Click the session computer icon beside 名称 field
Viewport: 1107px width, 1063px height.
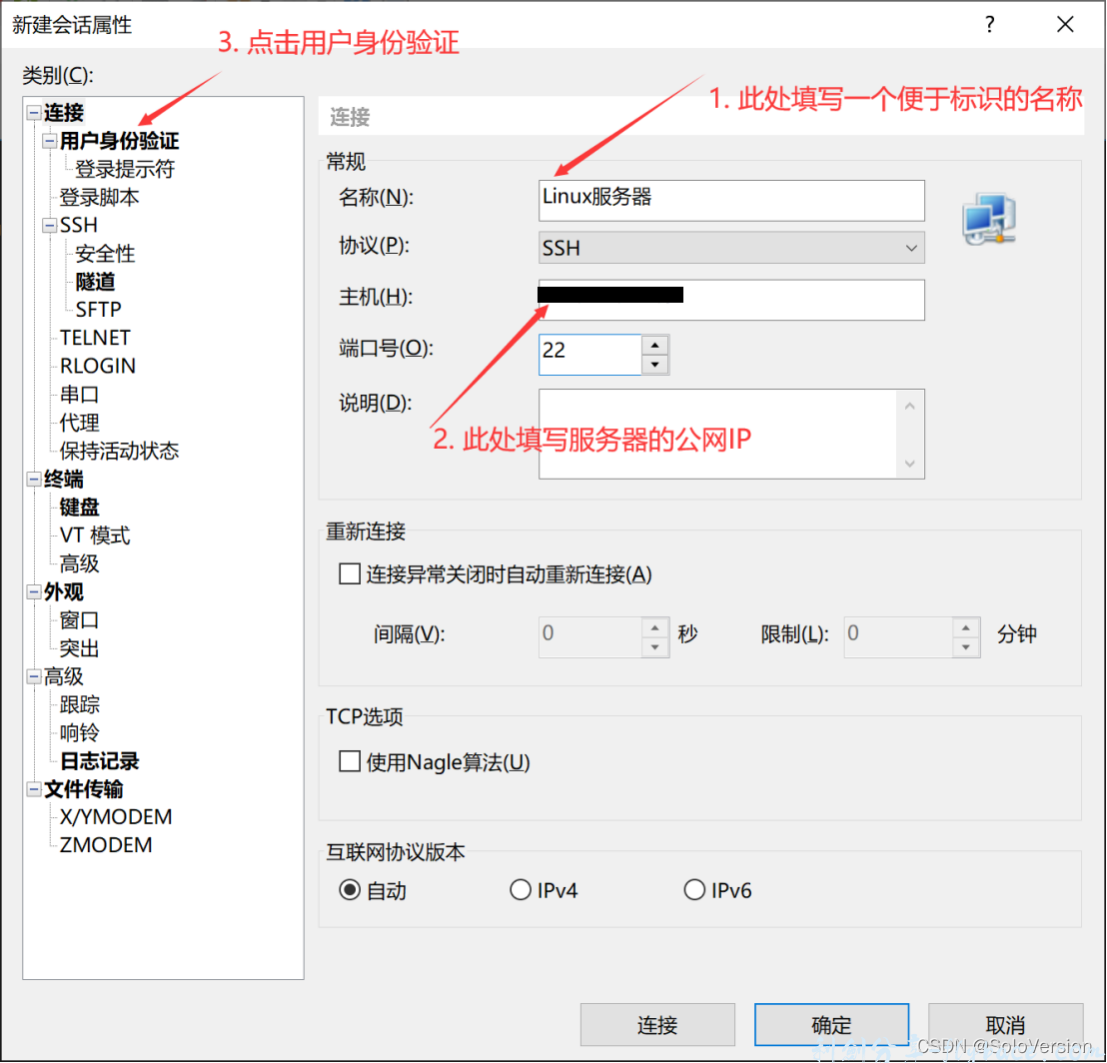(x=988, y=215)
